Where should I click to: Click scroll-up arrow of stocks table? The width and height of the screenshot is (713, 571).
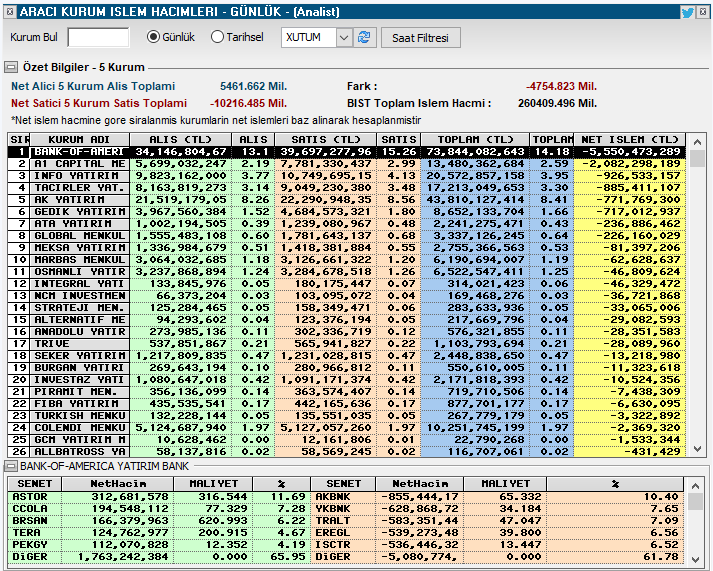click(x=695, y=486)
